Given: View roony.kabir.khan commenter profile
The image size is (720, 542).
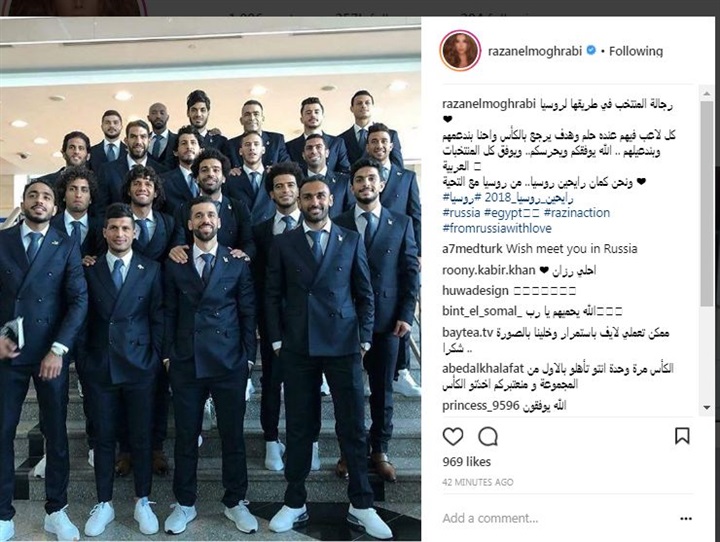Looking at the screenshot, I should [489, 271].
